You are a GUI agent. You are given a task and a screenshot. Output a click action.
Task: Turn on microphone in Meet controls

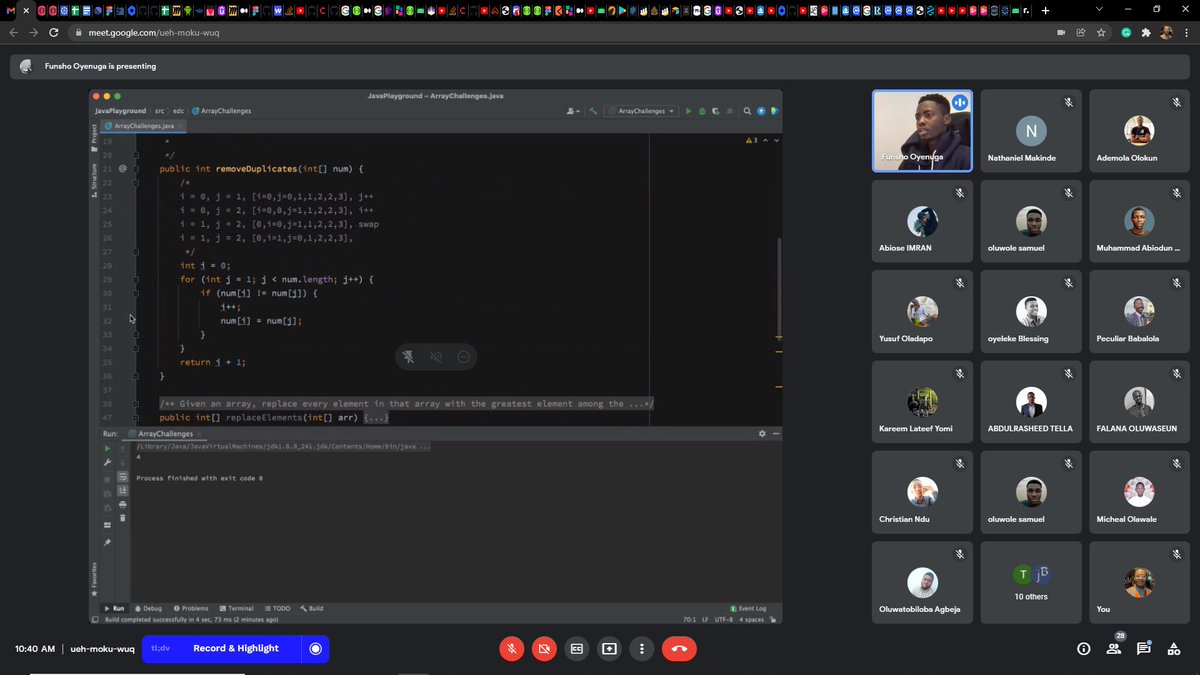(x=511, y=648)
